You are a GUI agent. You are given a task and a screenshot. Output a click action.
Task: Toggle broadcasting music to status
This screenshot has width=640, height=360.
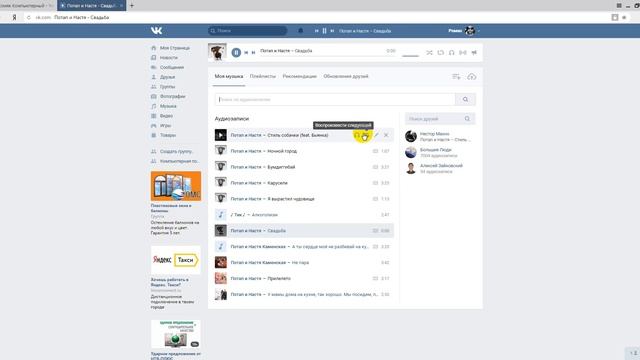[x=462, y=53]
